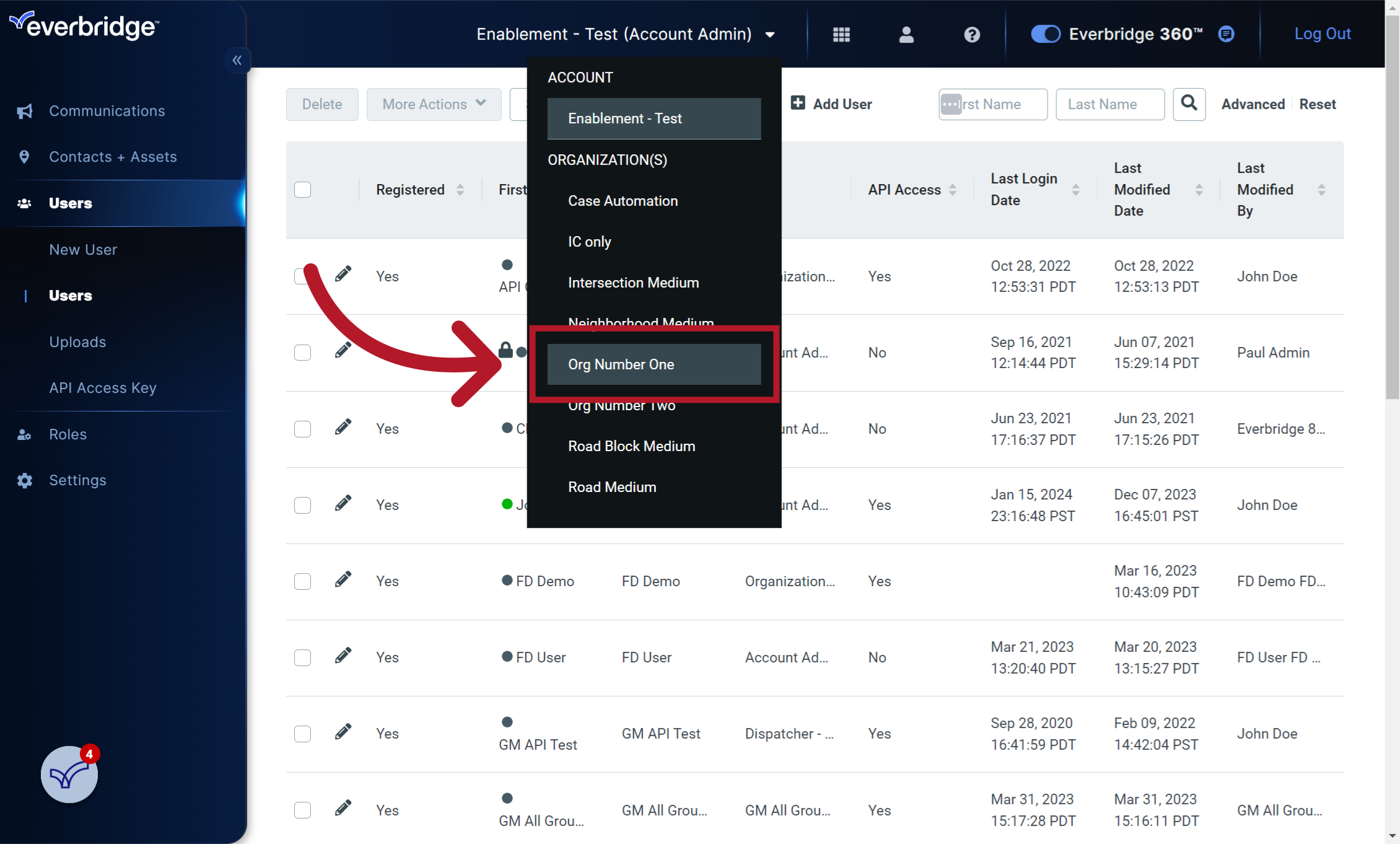Open Users submenu item in sidebar
Screen dimensions: 1400x844
coord(71,296)
